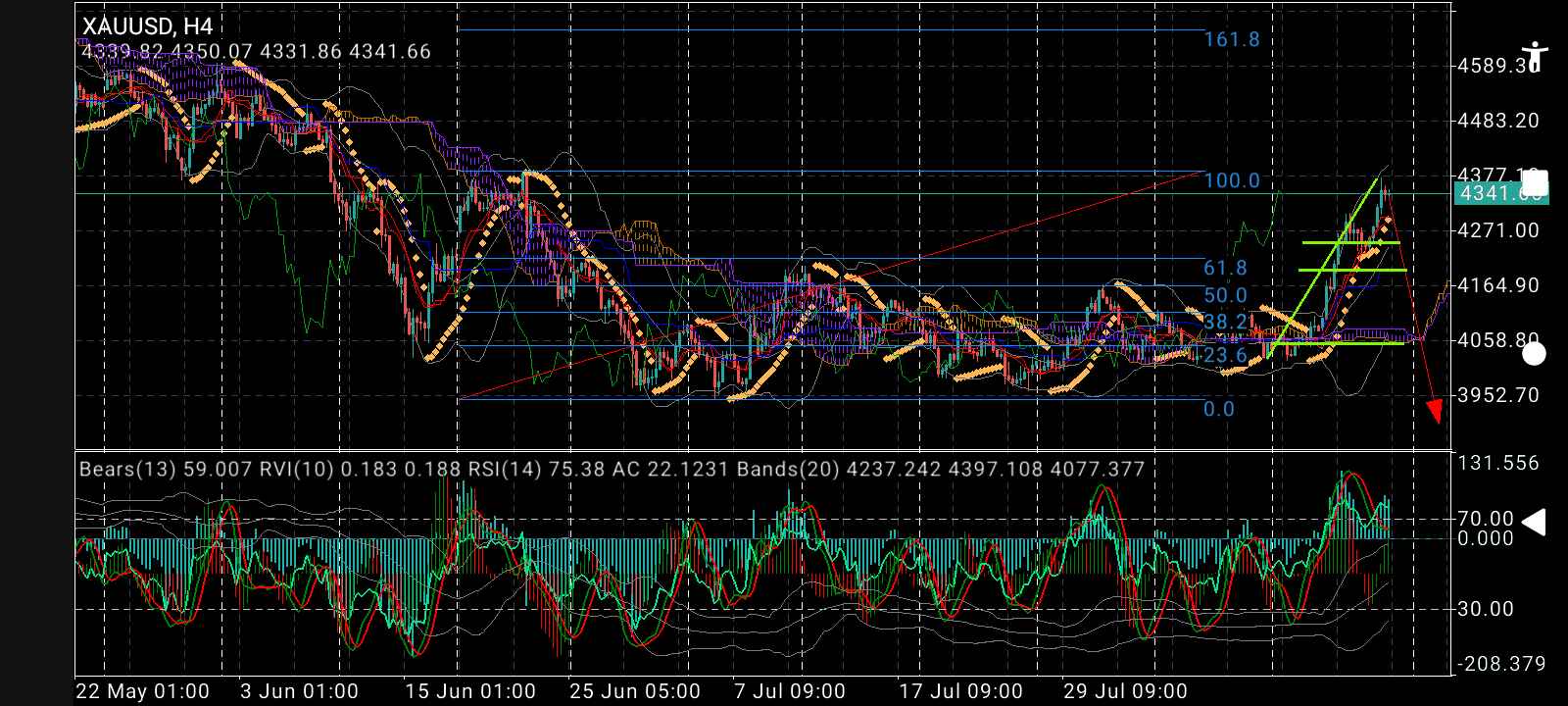Screen dimensions: 1568x706
Task: Select the 23.6 Fibonacci level label
Action: 1226,355
